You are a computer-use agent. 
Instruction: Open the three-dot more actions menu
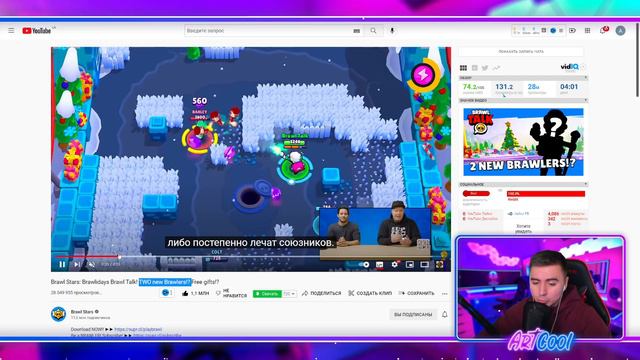point(444,293)
